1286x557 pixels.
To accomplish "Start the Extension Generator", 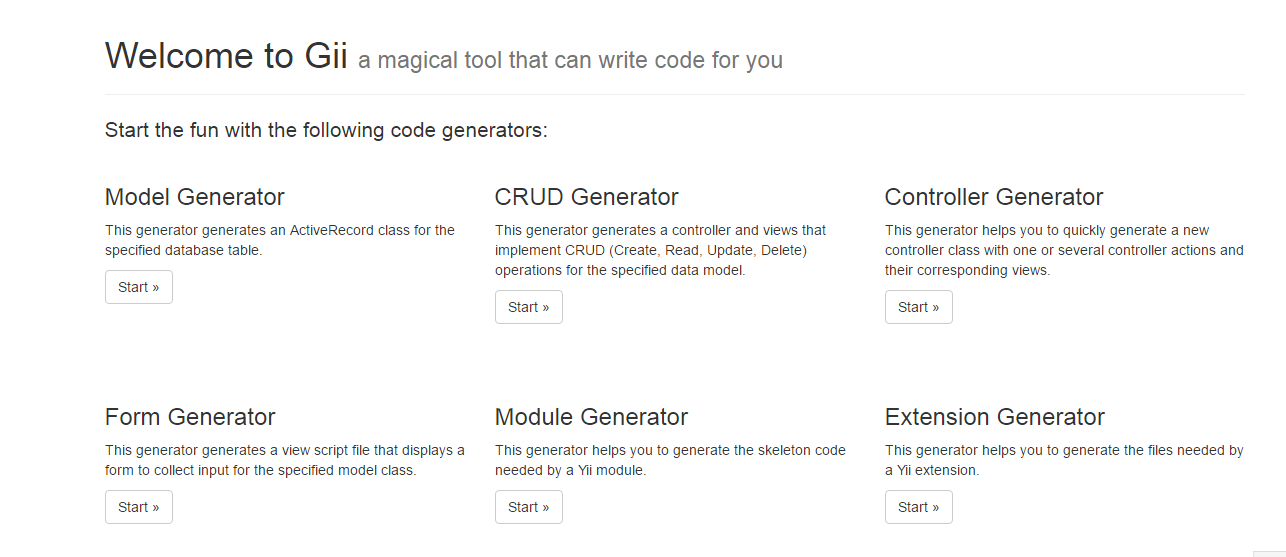I will [x=919, y=507].
